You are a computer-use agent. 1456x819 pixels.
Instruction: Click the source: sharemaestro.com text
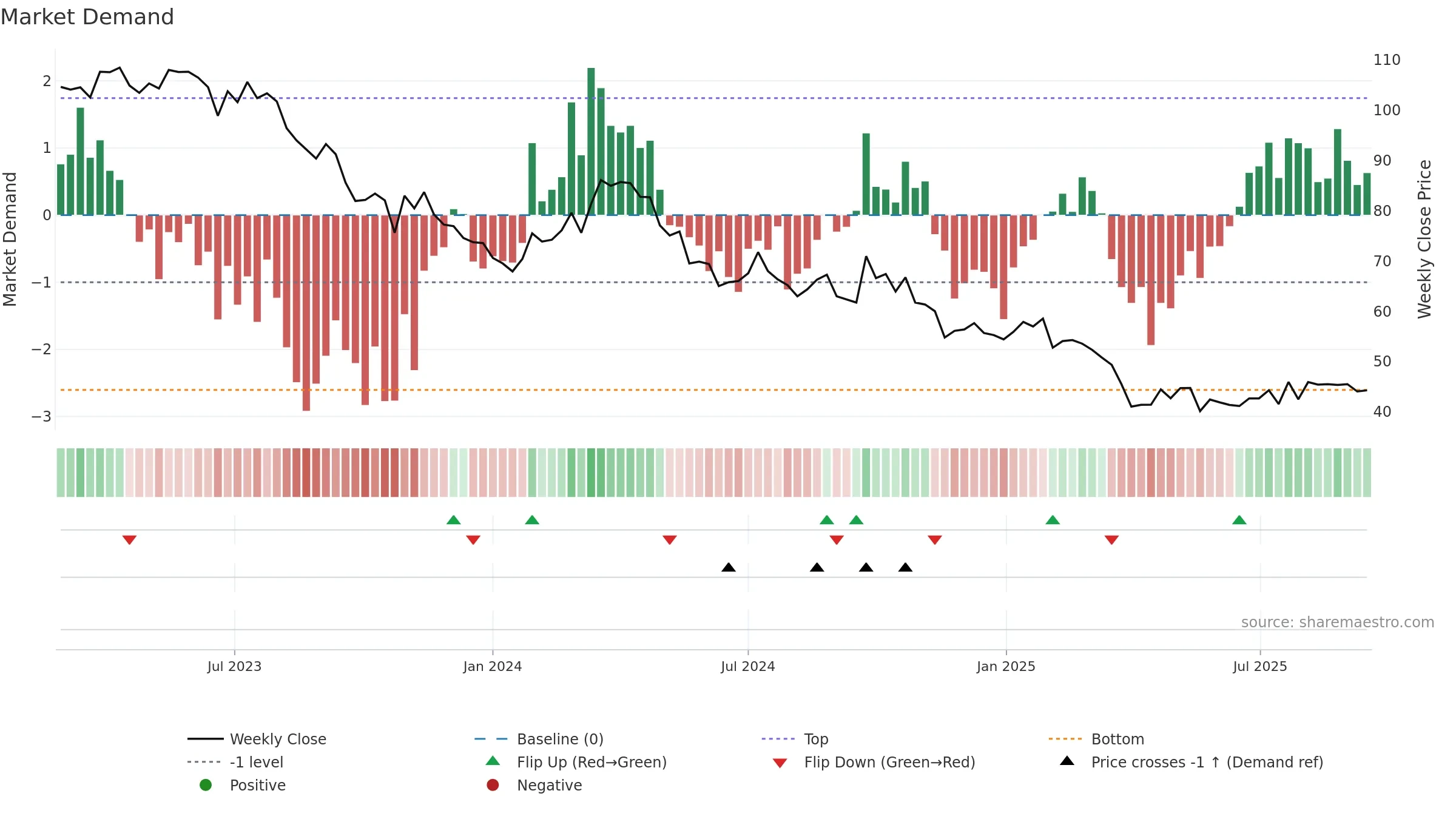click(x=1338, y=622)
